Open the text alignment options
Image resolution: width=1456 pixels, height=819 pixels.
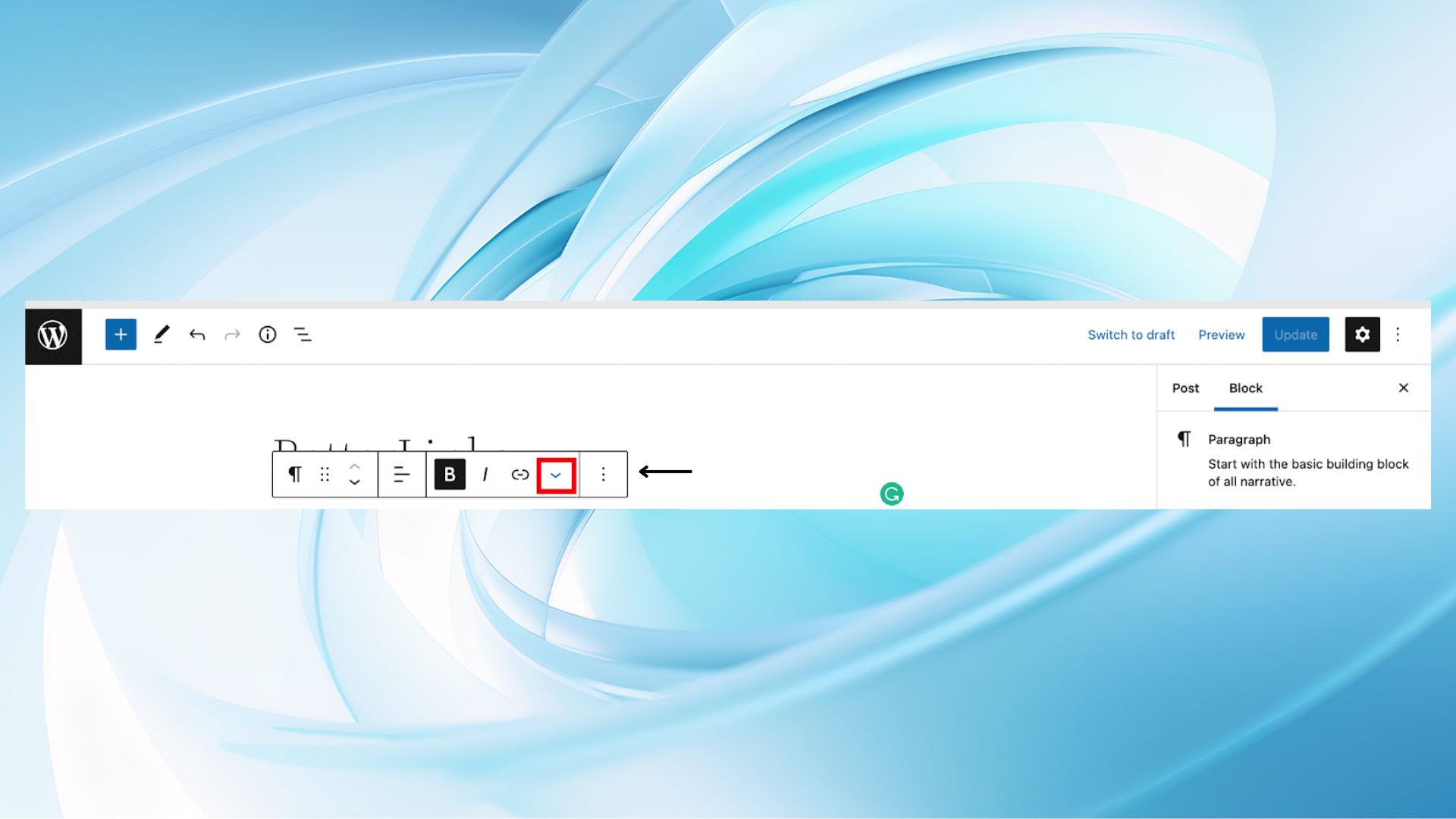[x=401, y=475]
